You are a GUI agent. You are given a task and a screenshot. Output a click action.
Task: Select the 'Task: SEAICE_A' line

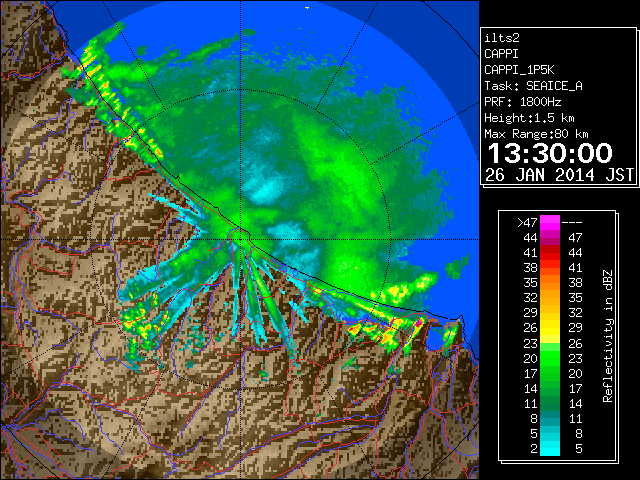coord(533,86)
